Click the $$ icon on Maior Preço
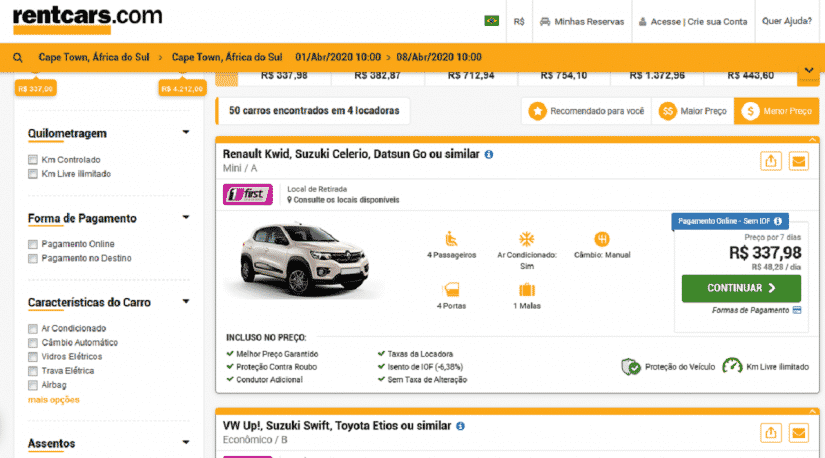The width and height of the screenshot is (825, 458). click(667, 111)
